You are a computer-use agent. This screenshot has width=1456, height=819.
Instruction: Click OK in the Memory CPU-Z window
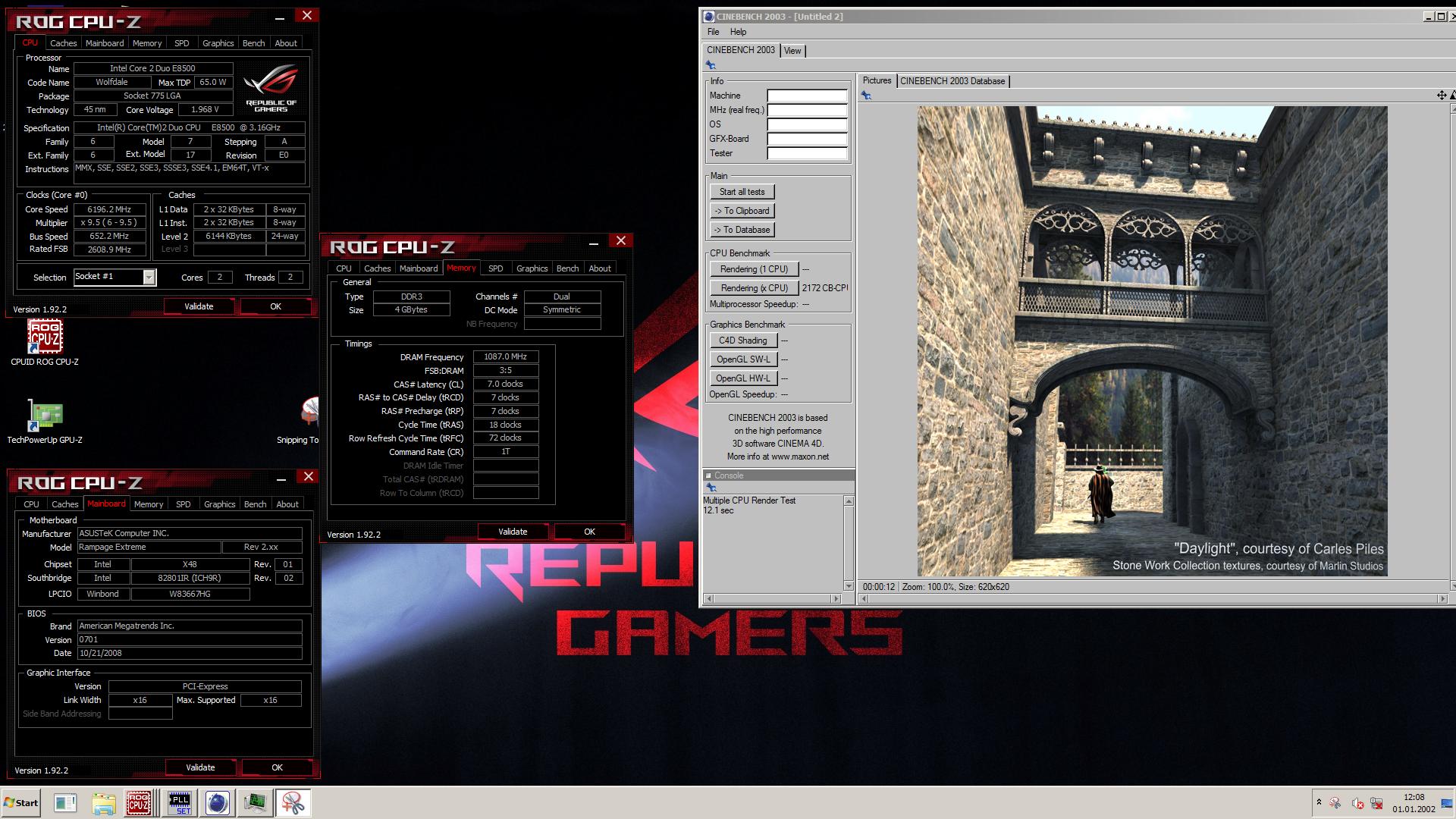tap(589, 532)
